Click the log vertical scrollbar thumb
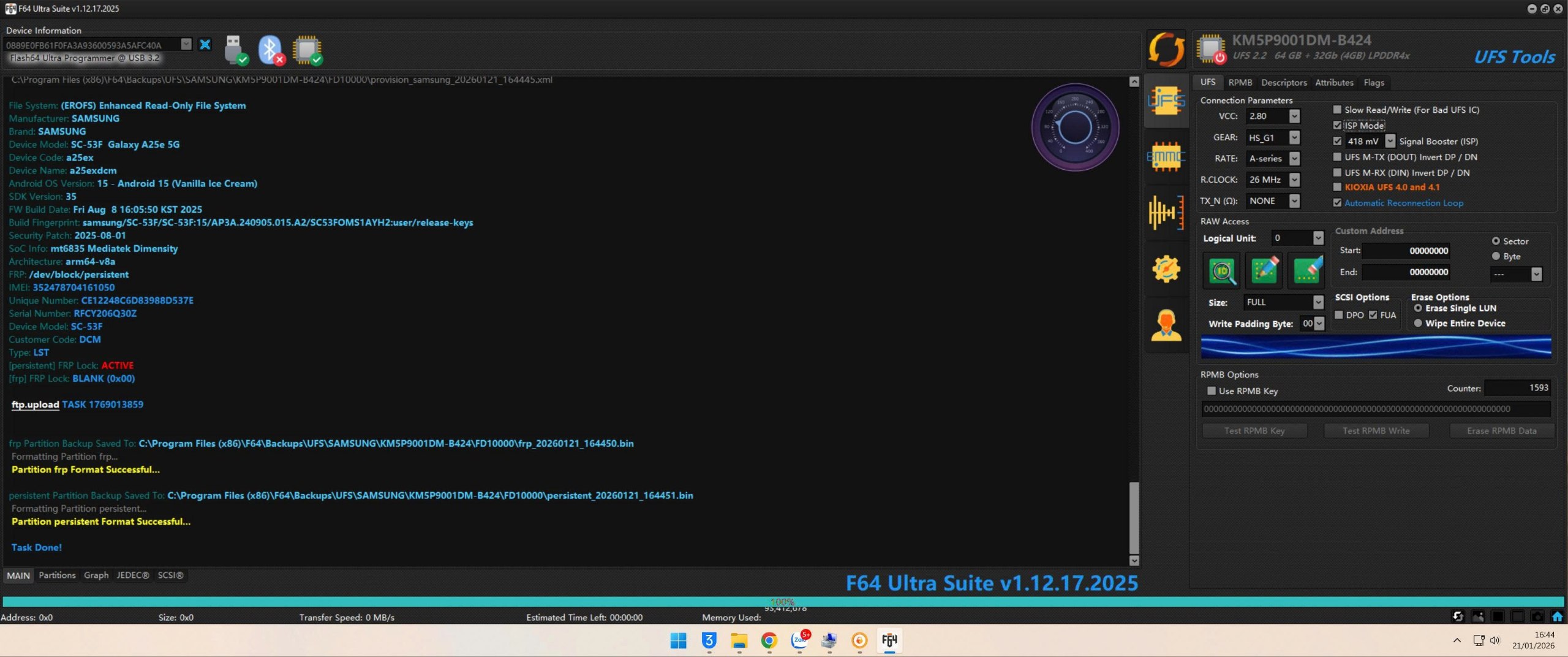 1134,518
